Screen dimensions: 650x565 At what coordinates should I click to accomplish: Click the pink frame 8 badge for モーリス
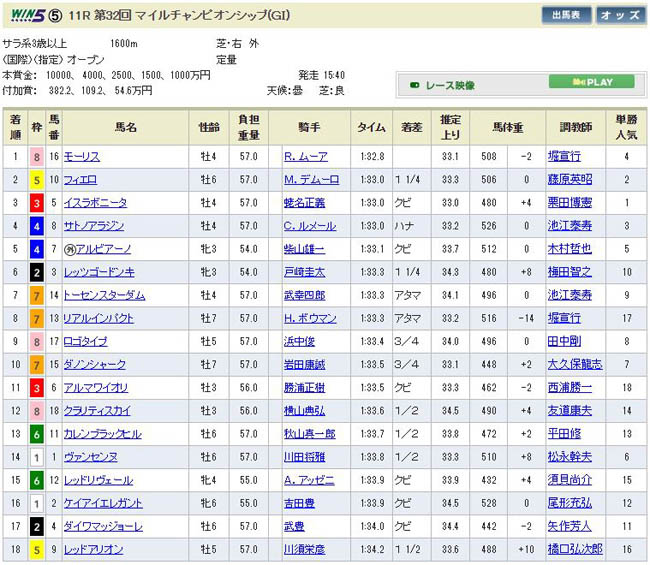[38, 156]
